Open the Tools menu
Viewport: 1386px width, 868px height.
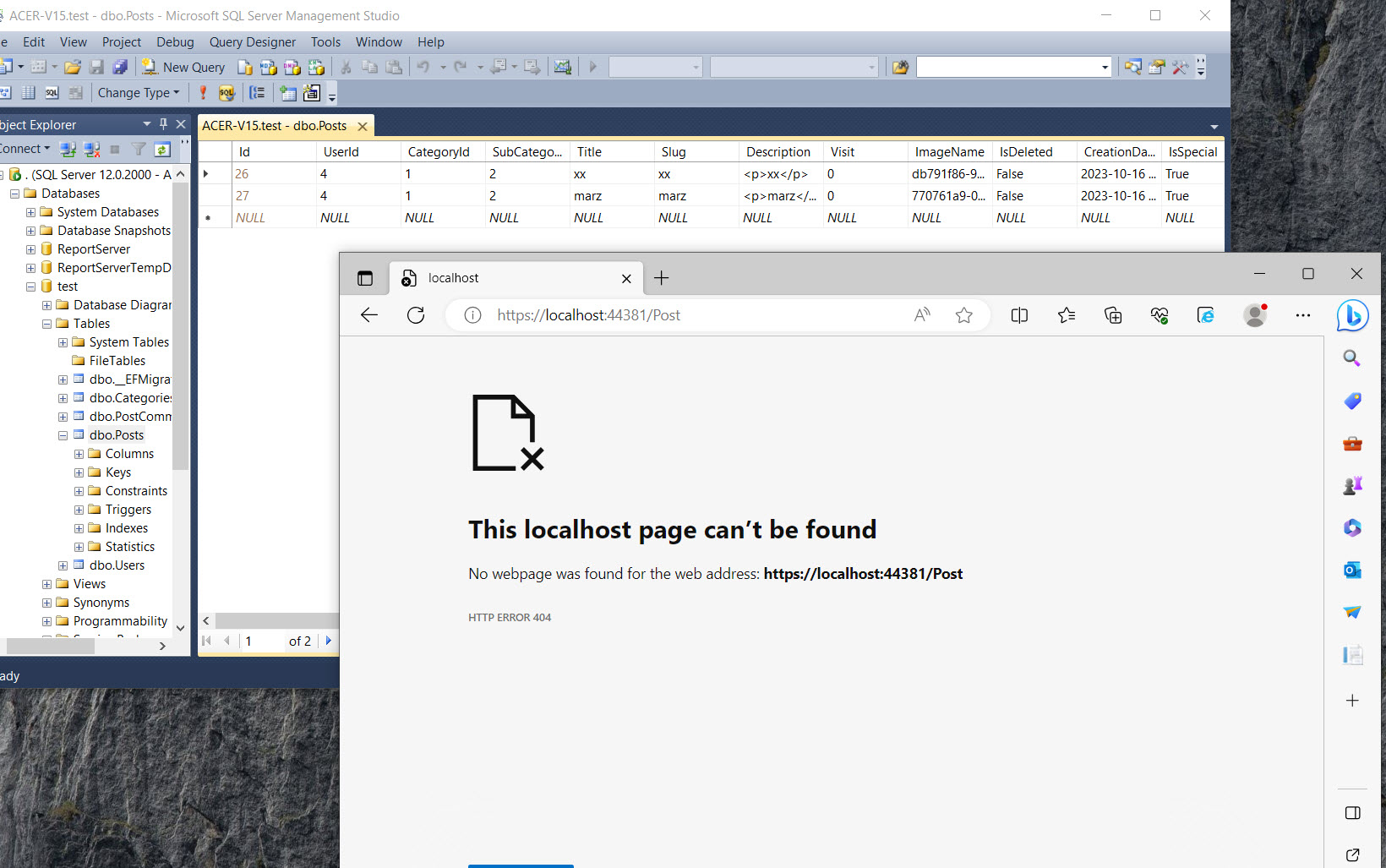tap(325, 42)
